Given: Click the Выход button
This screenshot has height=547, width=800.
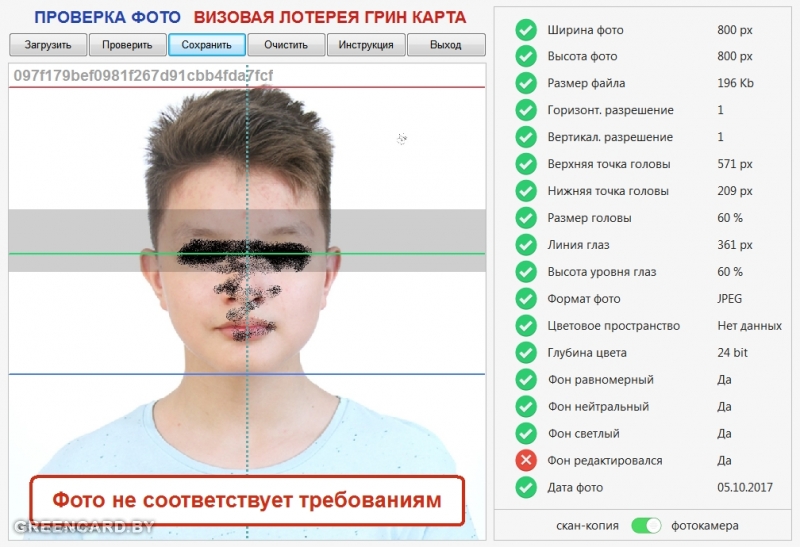Looking at the screenshot, I should [x=446, y=45].
